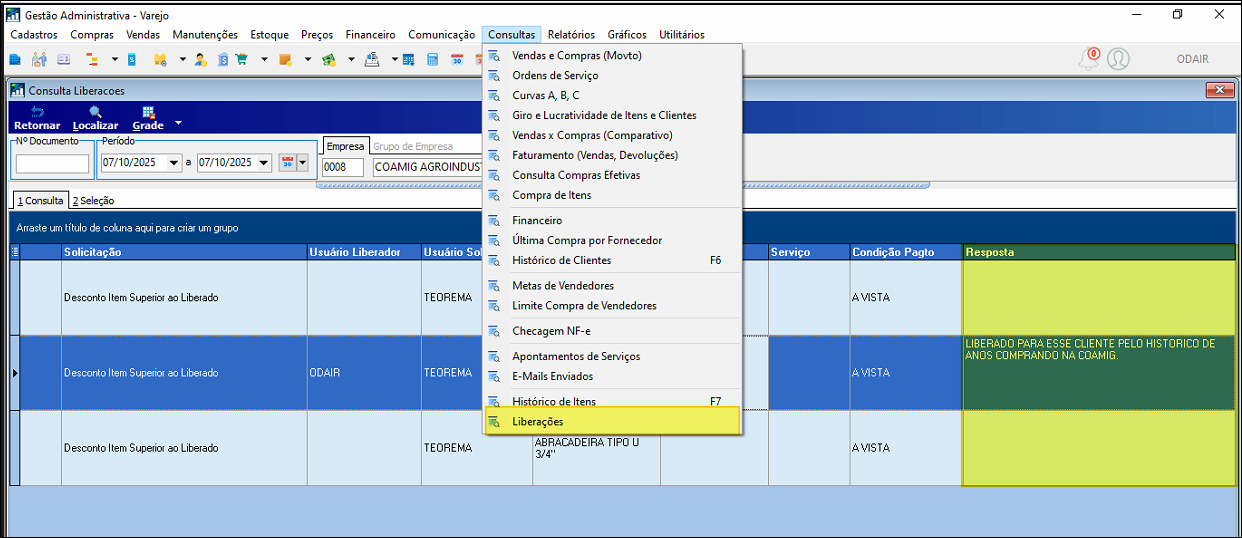The image size is (1242, 538).
Task: Click the cash register toolbar icon
Action: tap(372, 60)
